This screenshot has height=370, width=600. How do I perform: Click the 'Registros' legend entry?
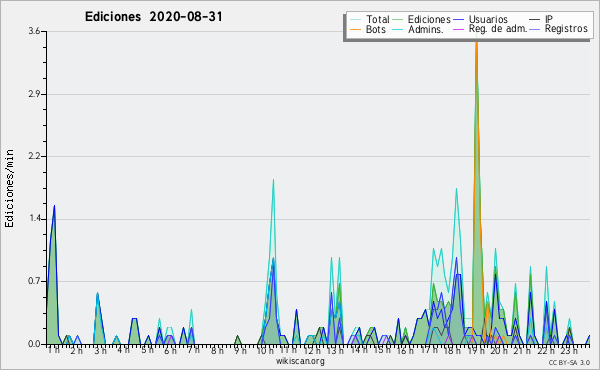[566, 29]
